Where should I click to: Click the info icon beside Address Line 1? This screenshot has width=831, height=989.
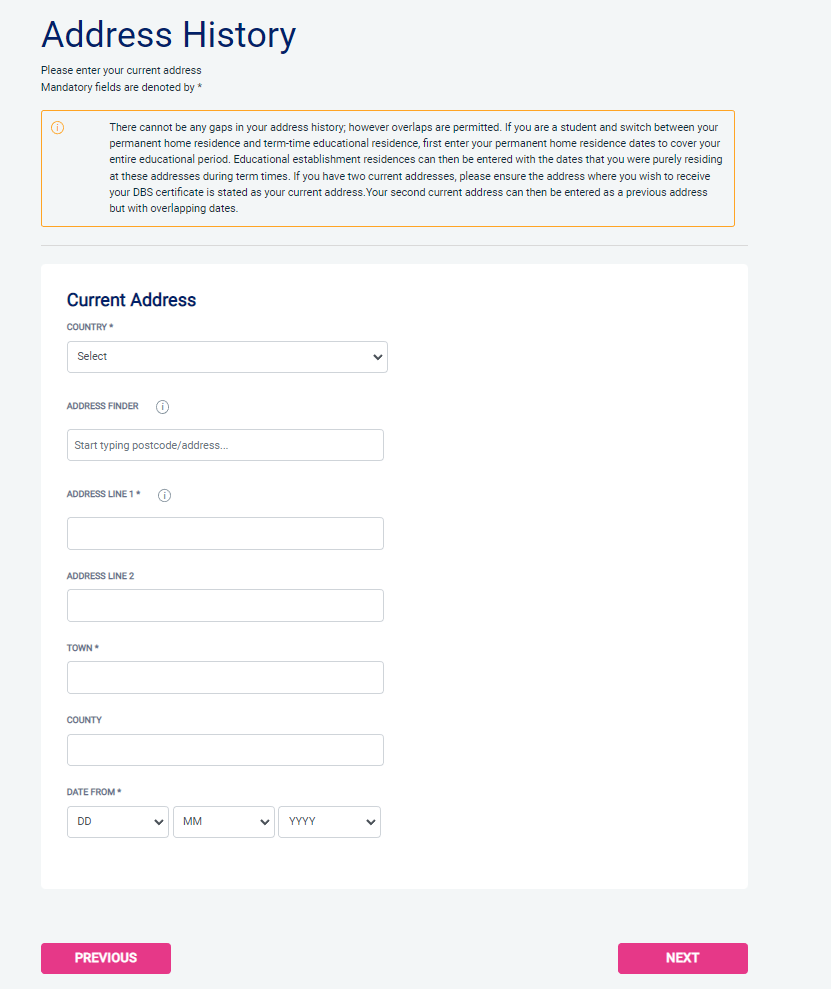tap(165, 495)
